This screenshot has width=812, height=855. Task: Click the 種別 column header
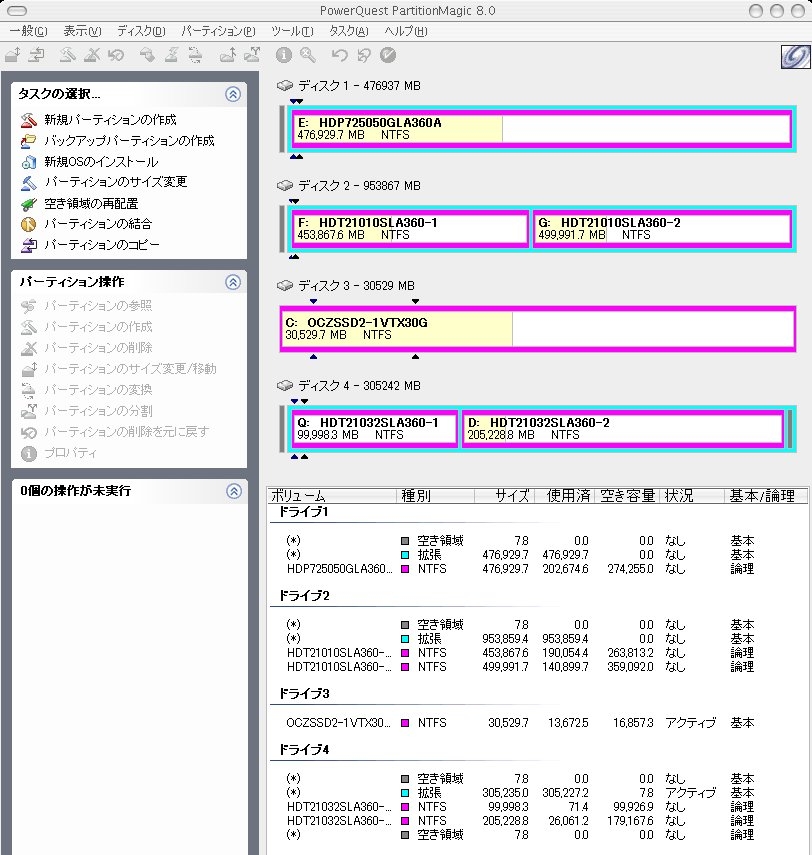tap(436, 496)
